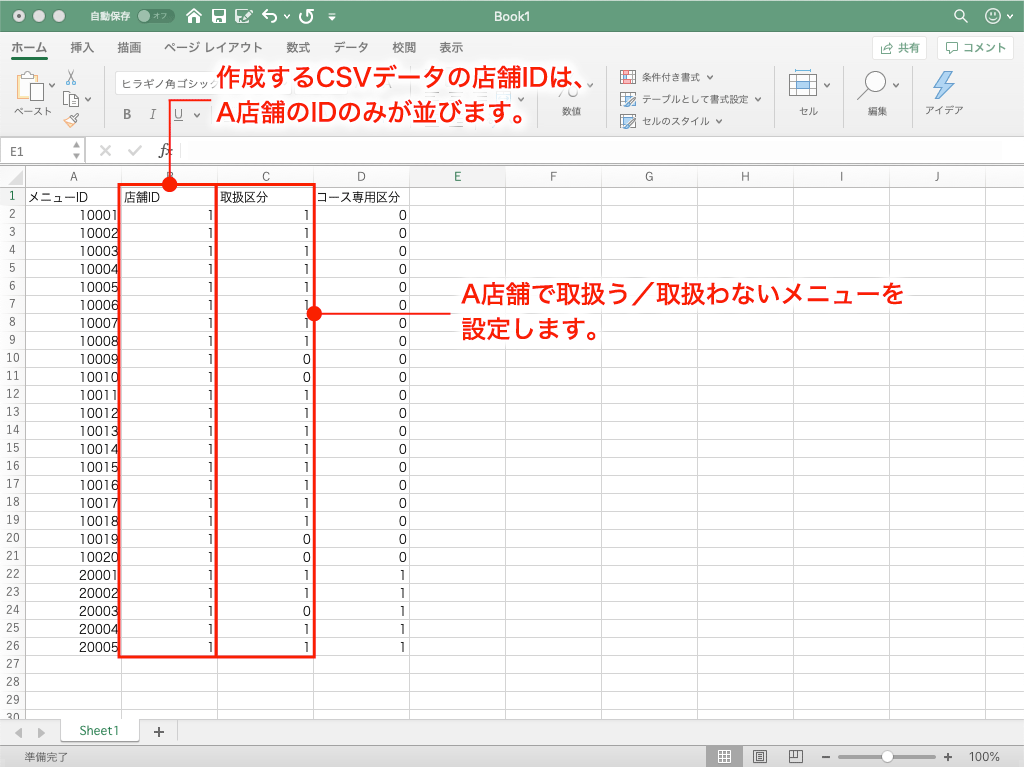Select row 10 header
The width and height of the screenshot is (1024, 767).
coord(12,358)
